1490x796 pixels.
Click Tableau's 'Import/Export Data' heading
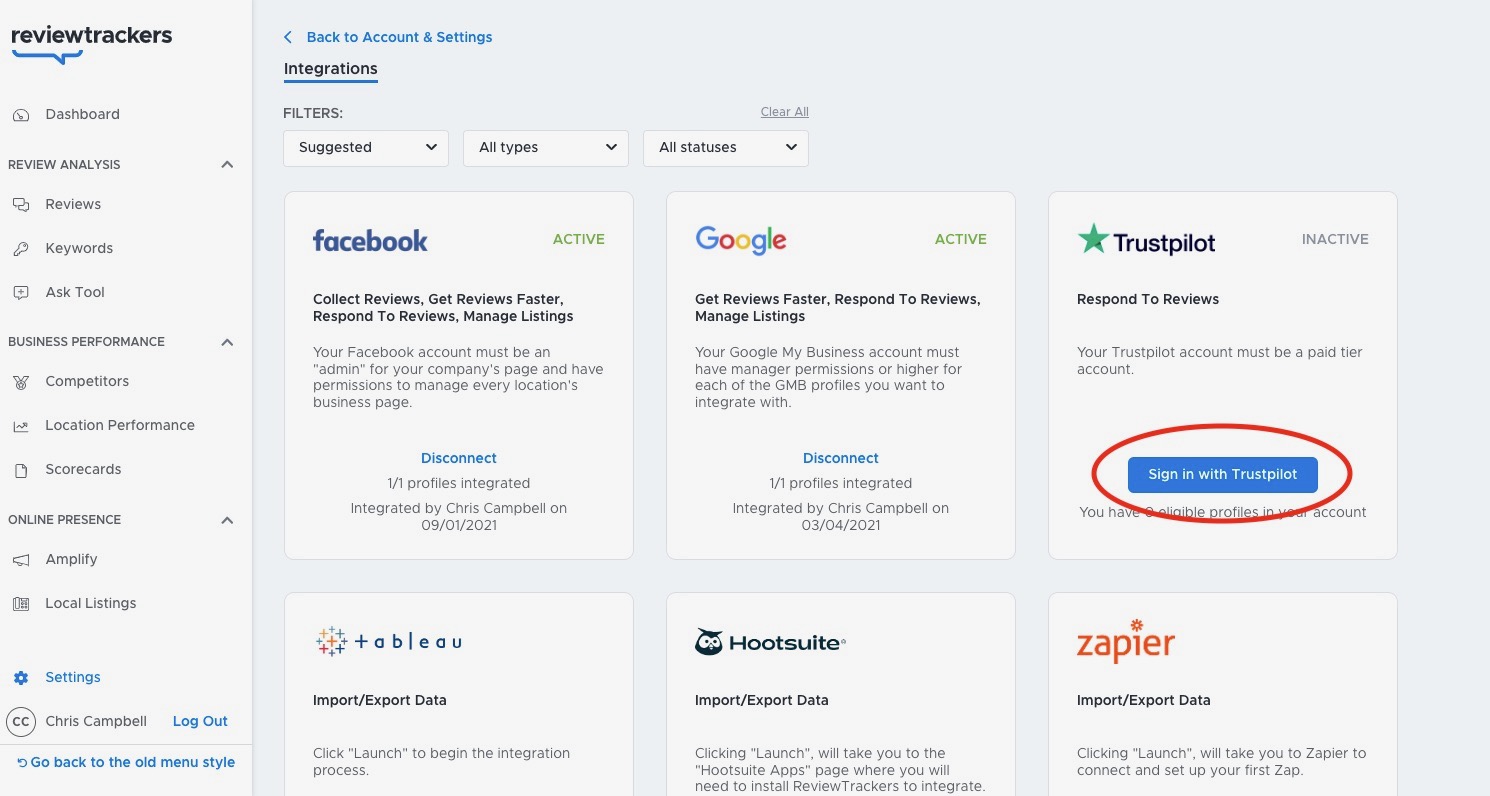pyautogui.click(x=380, y=700)
